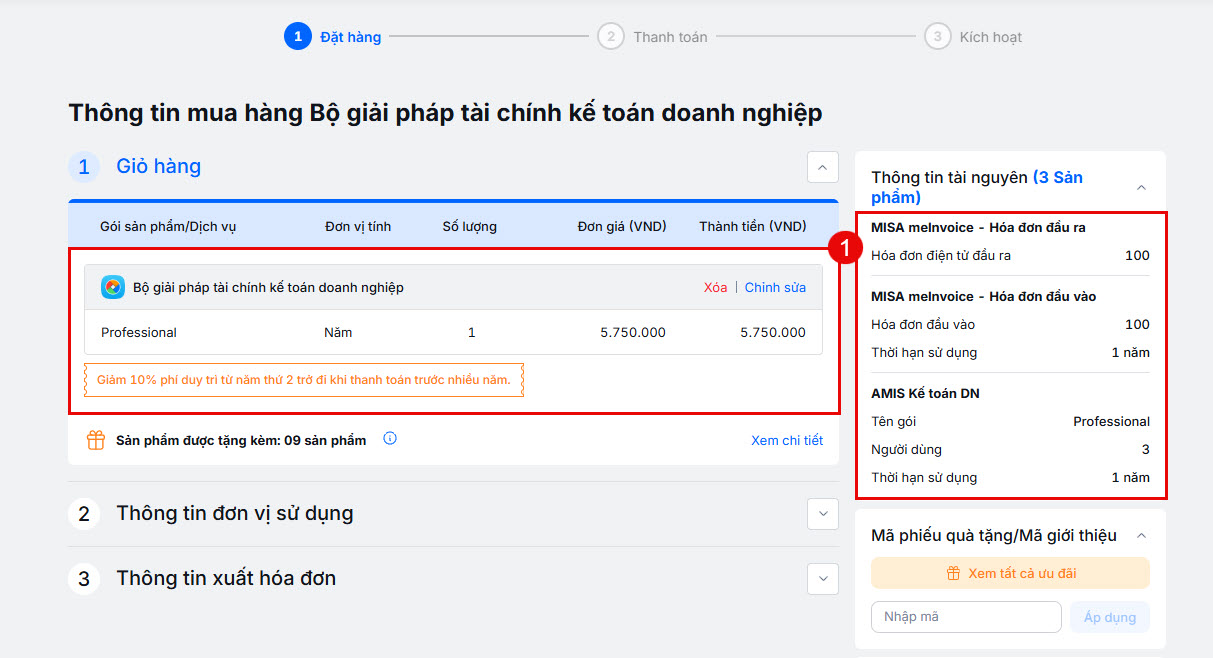Screen dimensions: 1213x658
Task: Go to Thanh toán step label
Action: pos(670,37)
